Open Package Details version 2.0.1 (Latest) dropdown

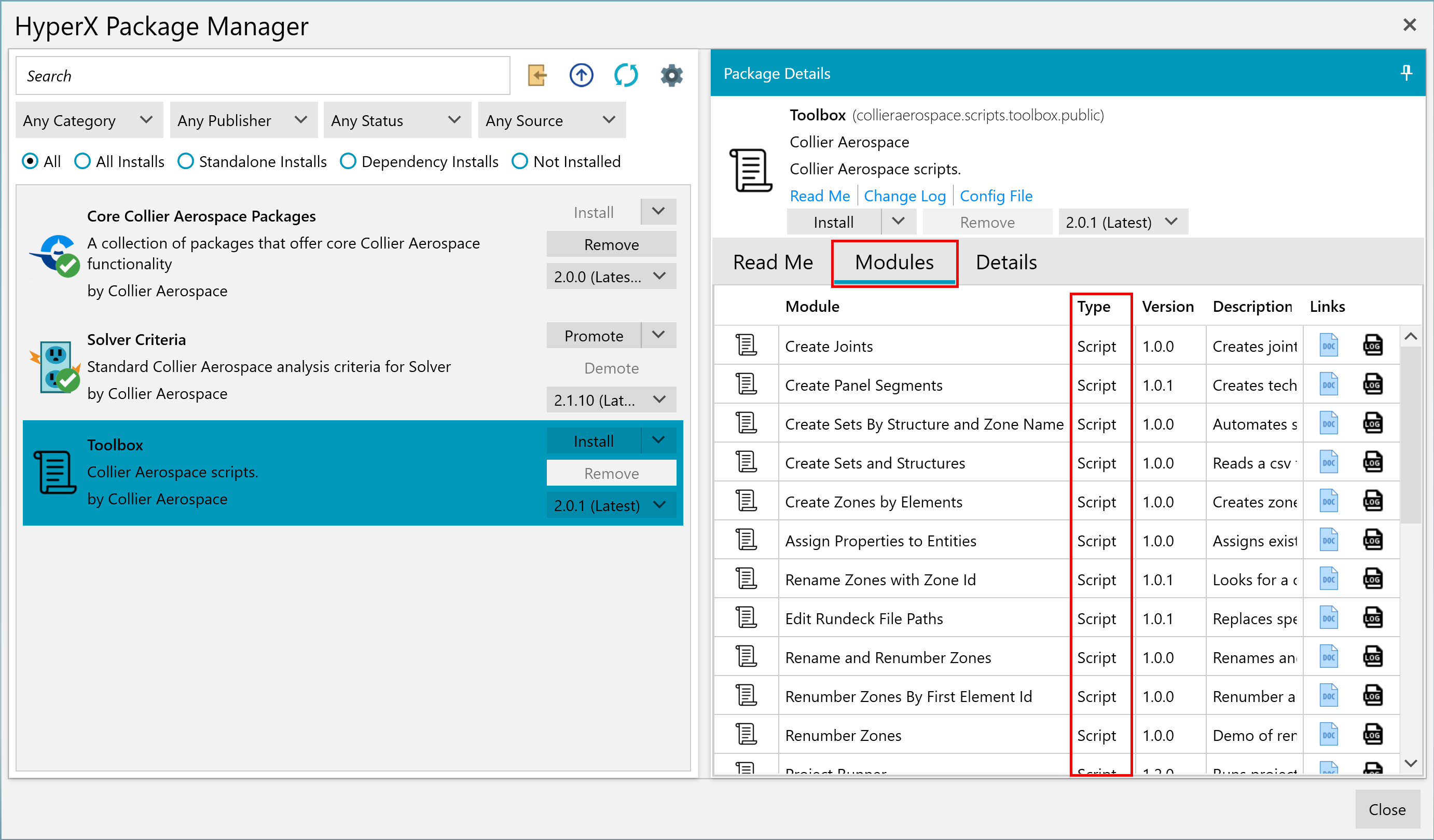click(1123, 222)
